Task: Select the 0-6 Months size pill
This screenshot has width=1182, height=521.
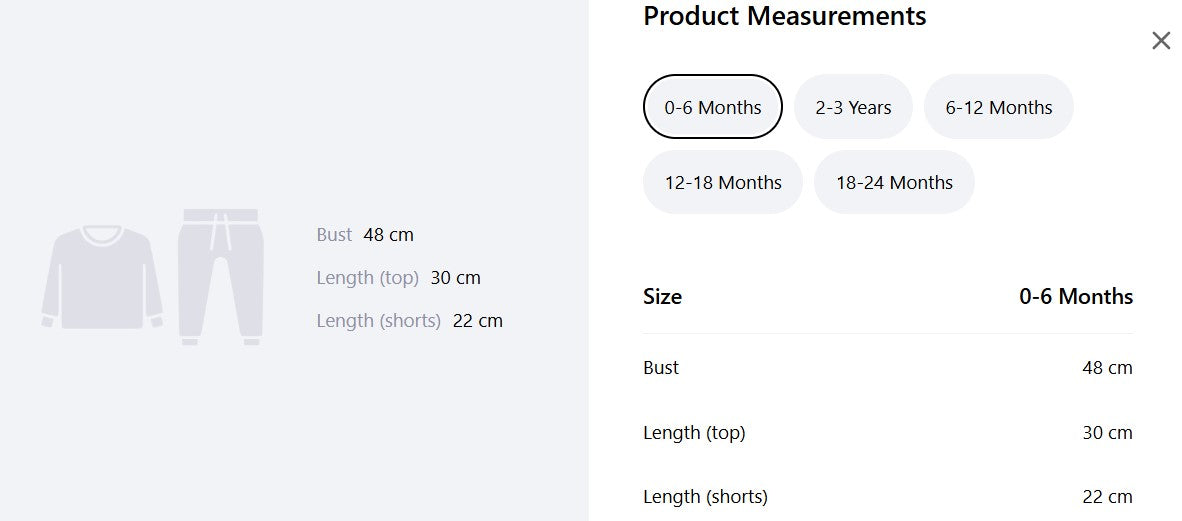Action: [x=712, y=107]
